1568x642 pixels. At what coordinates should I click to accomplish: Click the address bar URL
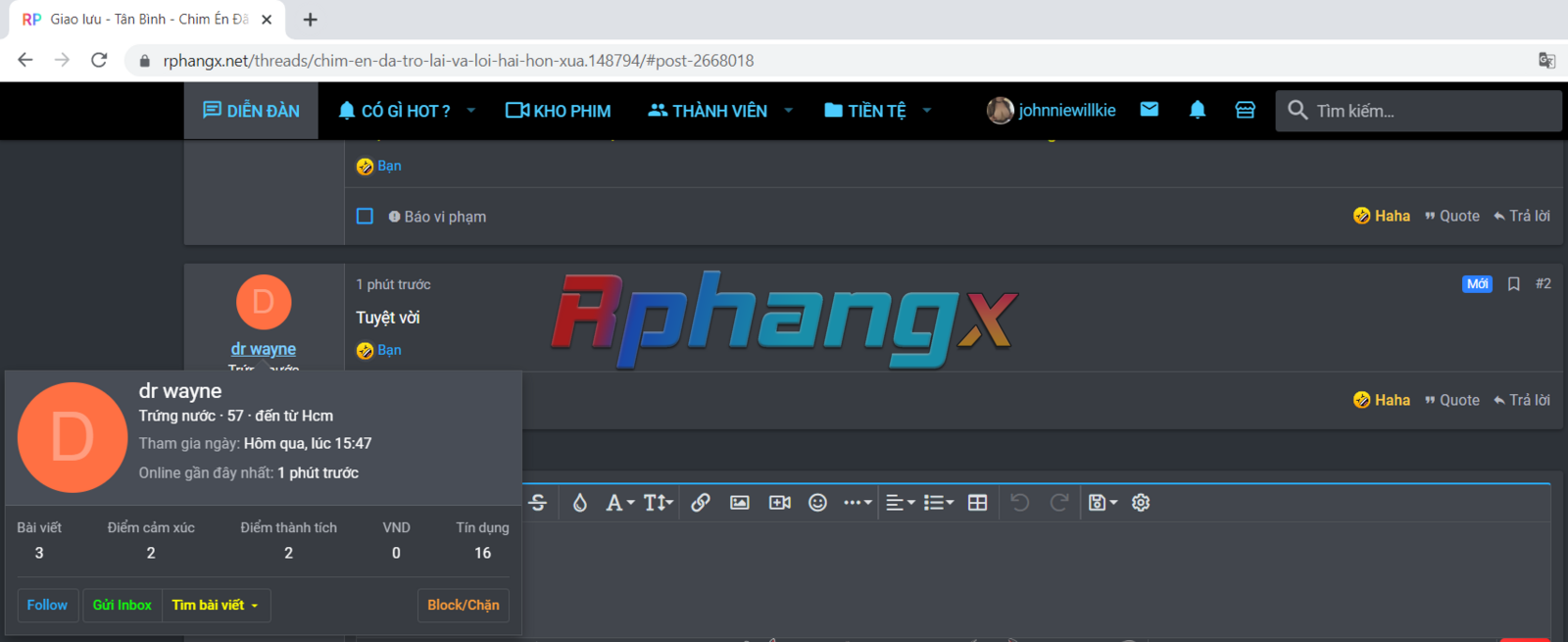coord(459,61)
